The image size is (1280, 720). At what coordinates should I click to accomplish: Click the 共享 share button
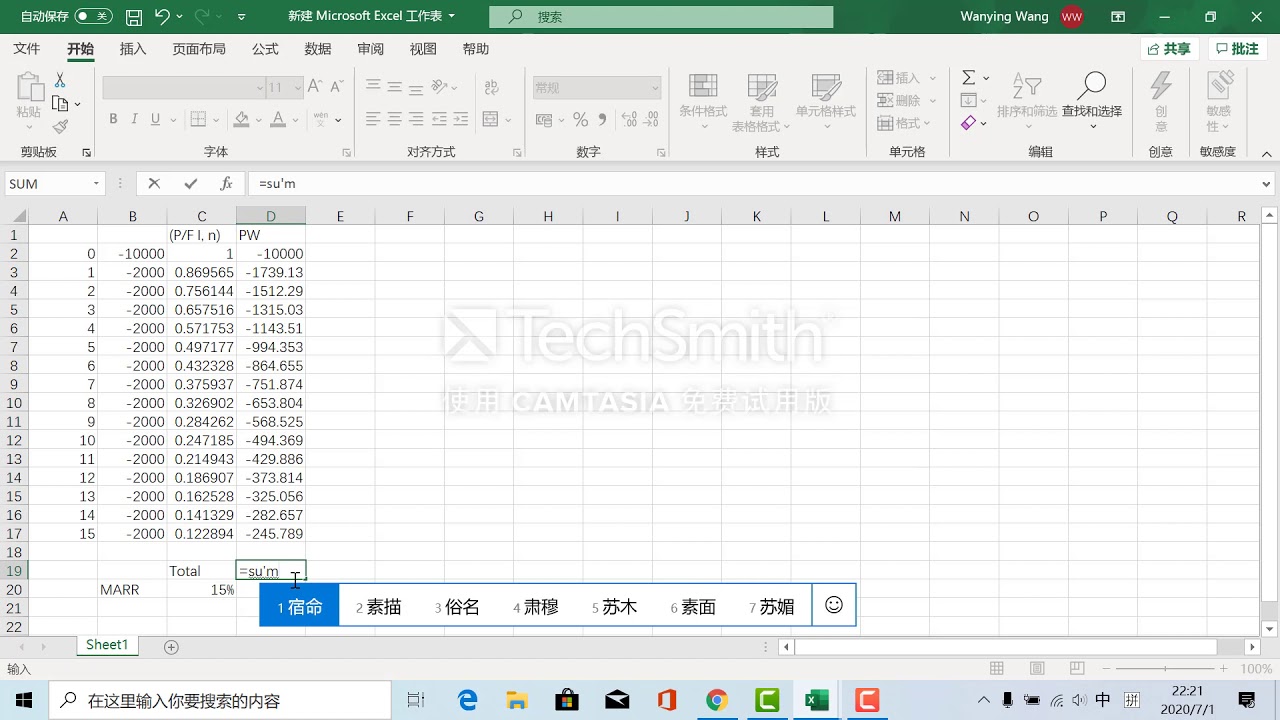(x=1170, y=49)
